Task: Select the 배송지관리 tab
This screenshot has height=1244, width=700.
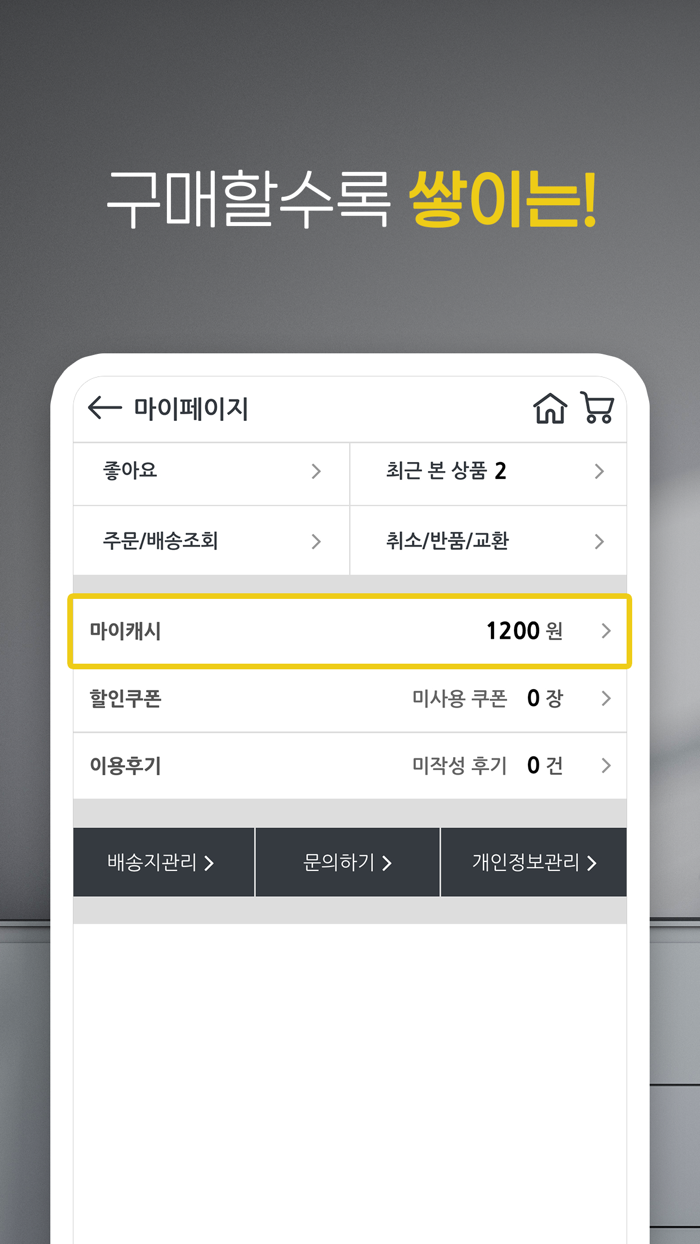Action: (x=162, y=862)
